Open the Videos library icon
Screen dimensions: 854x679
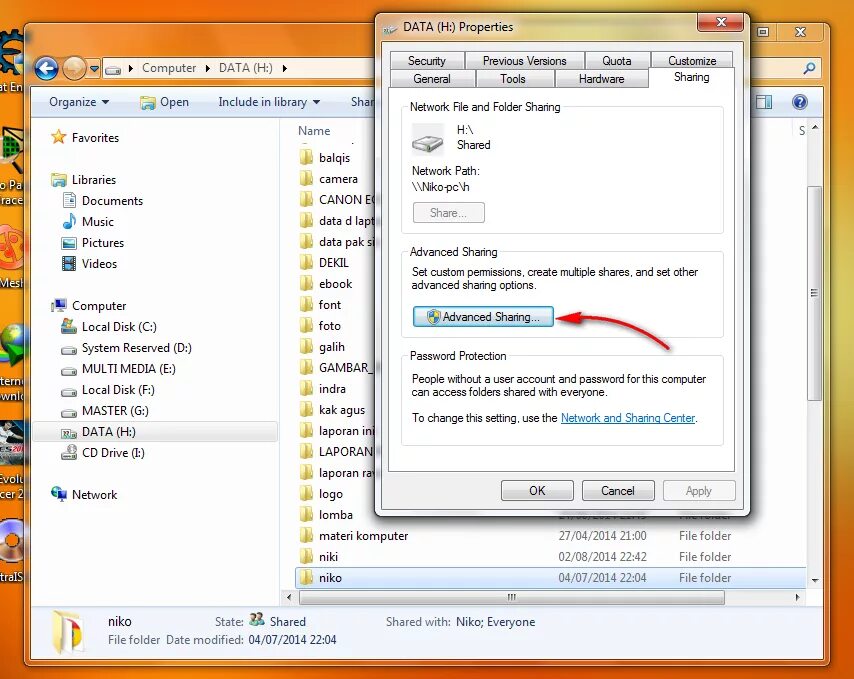(x=69, y=264)
